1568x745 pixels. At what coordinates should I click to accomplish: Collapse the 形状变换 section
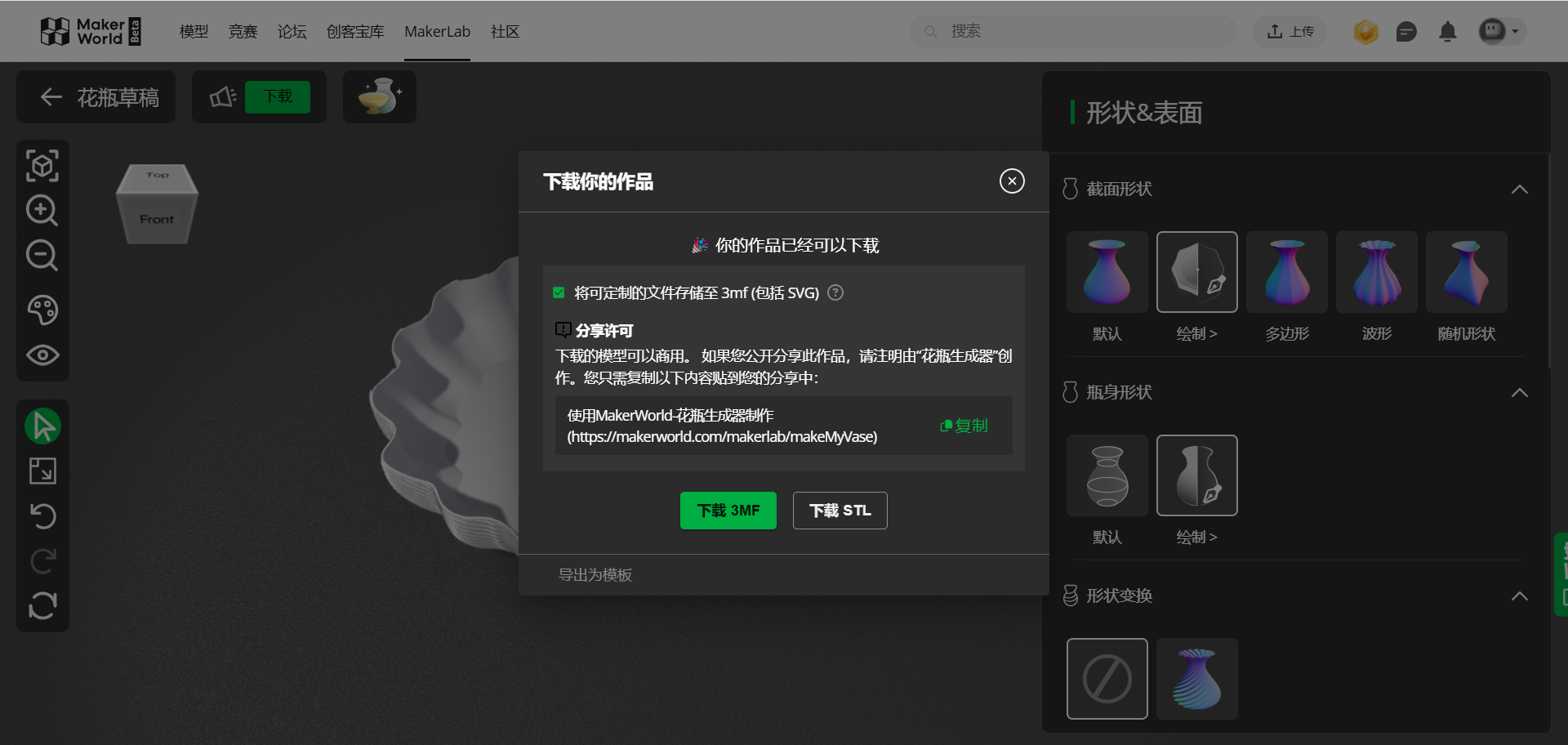click(x=1520, y=596)
